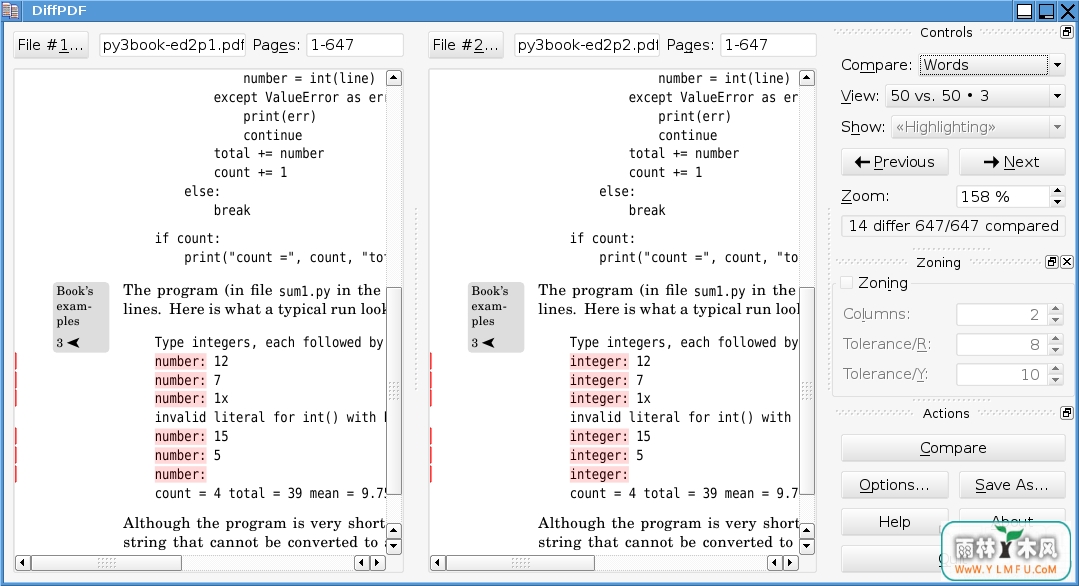Click the left pane scroll-up arrow
Image resolution: width=1079 pixels, height=586 pixels.
[394, 78]
